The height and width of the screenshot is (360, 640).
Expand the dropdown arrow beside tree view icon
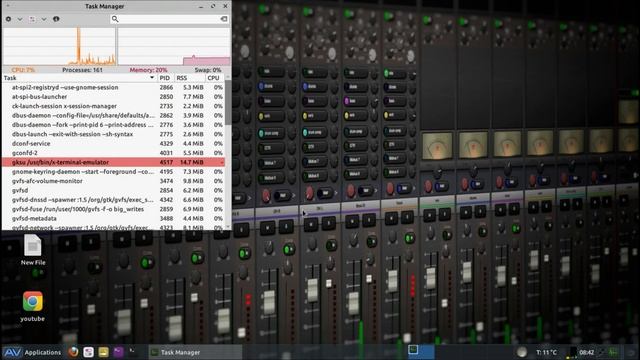click(44, 19)
